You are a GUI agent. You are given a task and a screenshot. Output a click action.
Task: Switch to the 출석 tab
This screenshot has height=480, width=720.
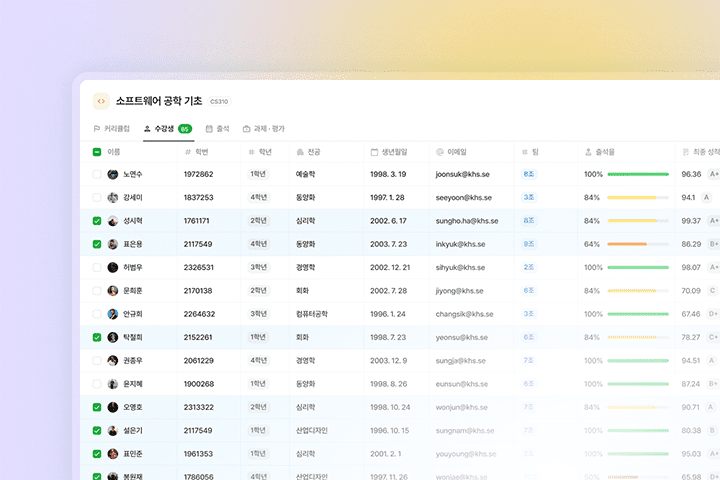217,129
